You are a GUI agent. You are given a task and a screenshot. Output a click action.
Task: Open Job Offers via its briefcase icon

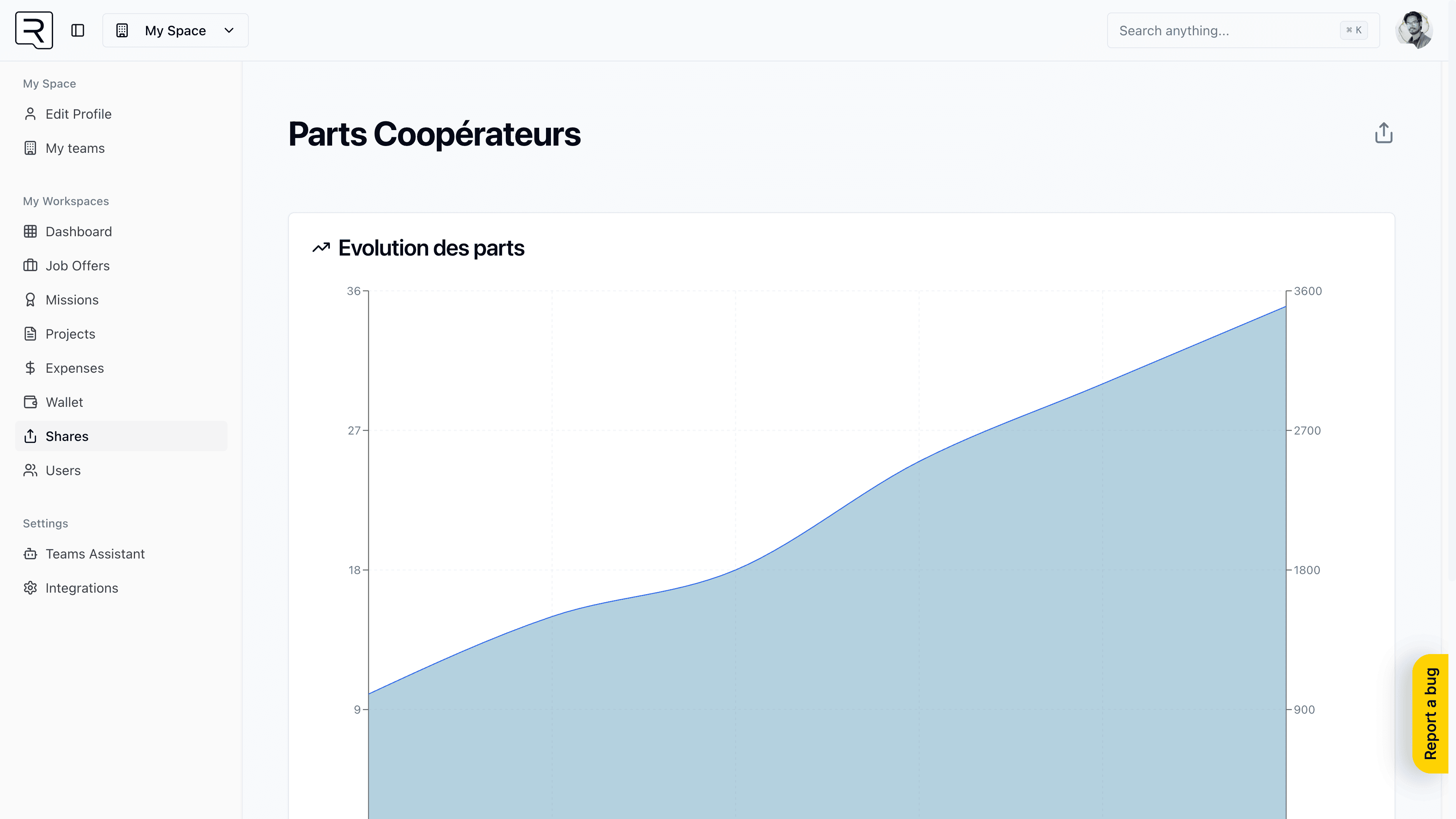pyautogui.click(x=30, y=266)
